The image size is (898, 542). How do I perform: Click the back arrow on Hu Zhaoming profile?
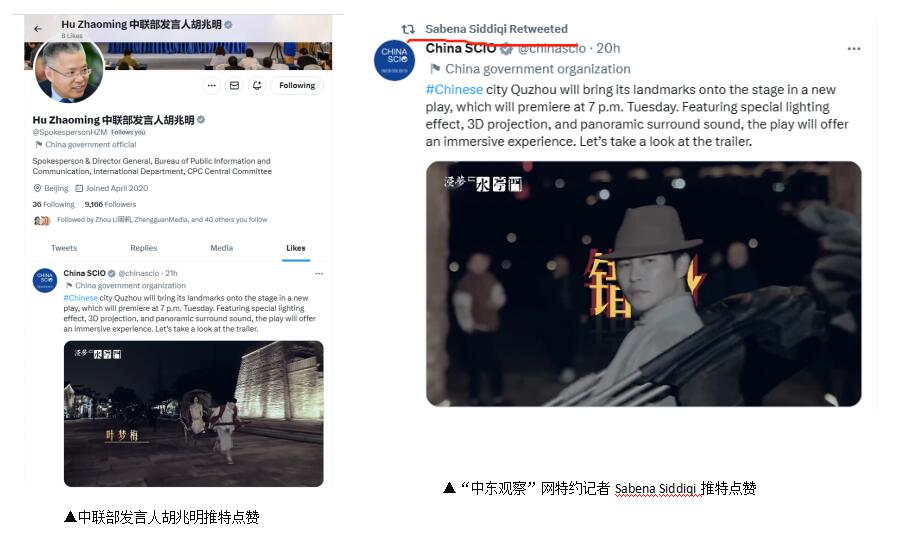click(38, 28)
